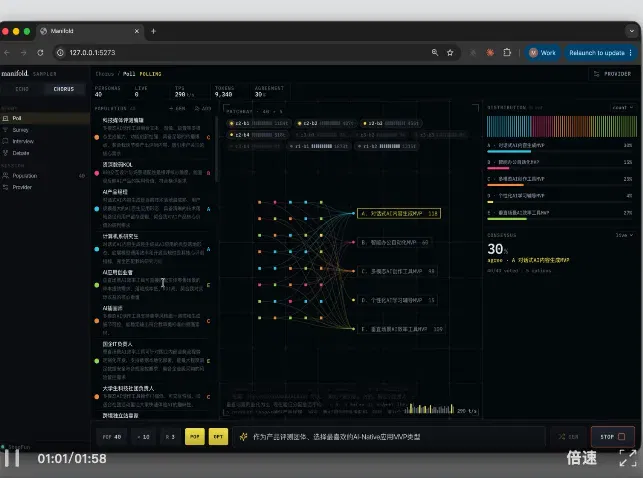Click the sparkle icon in the prompt field
This screenshot has height=478, width=643.
tap(244, 437)
